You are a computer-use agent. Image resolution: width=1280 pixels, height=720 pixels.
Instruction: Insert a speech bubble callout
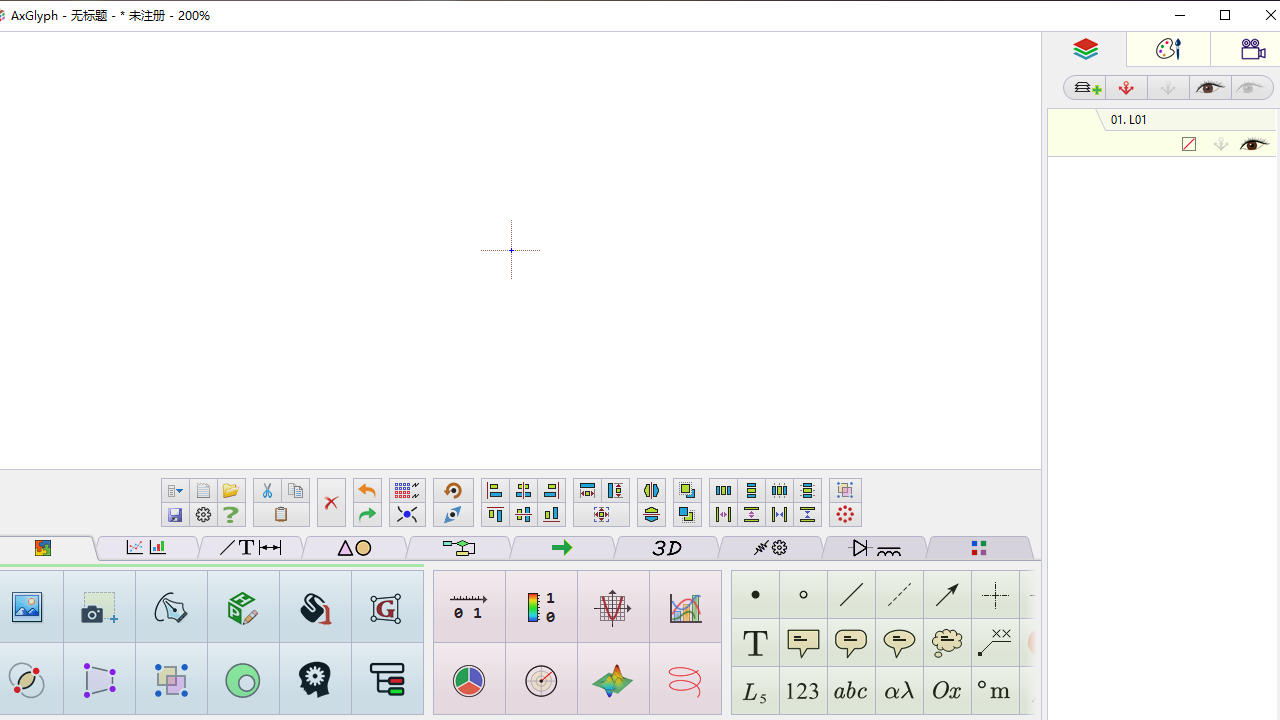803,643
